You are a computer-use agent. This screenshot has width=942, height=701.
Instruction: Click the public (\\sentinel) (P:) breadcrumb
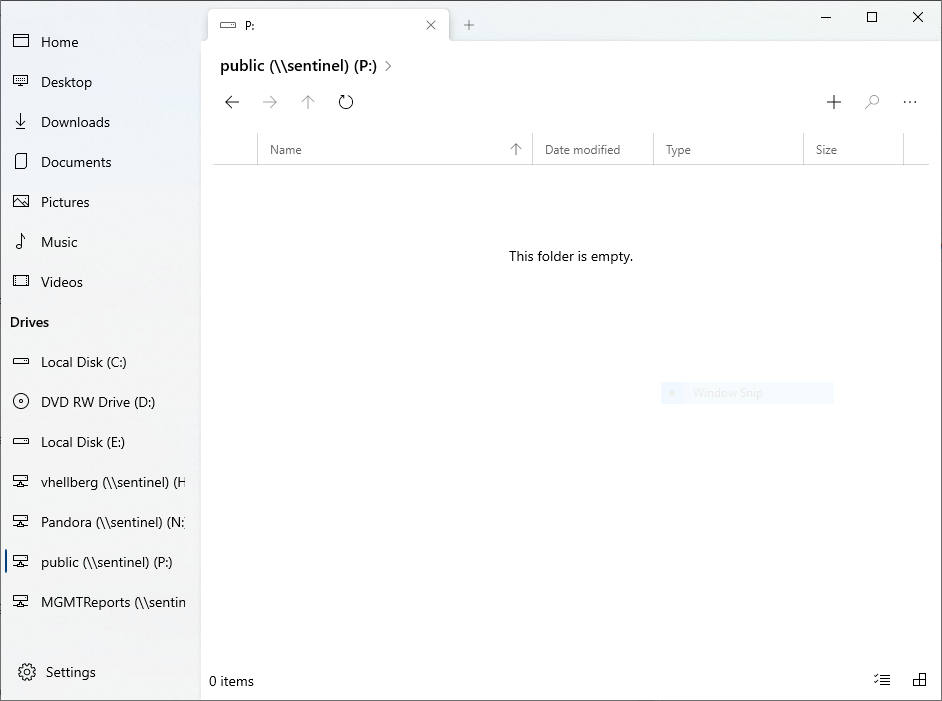coord(298,65)
